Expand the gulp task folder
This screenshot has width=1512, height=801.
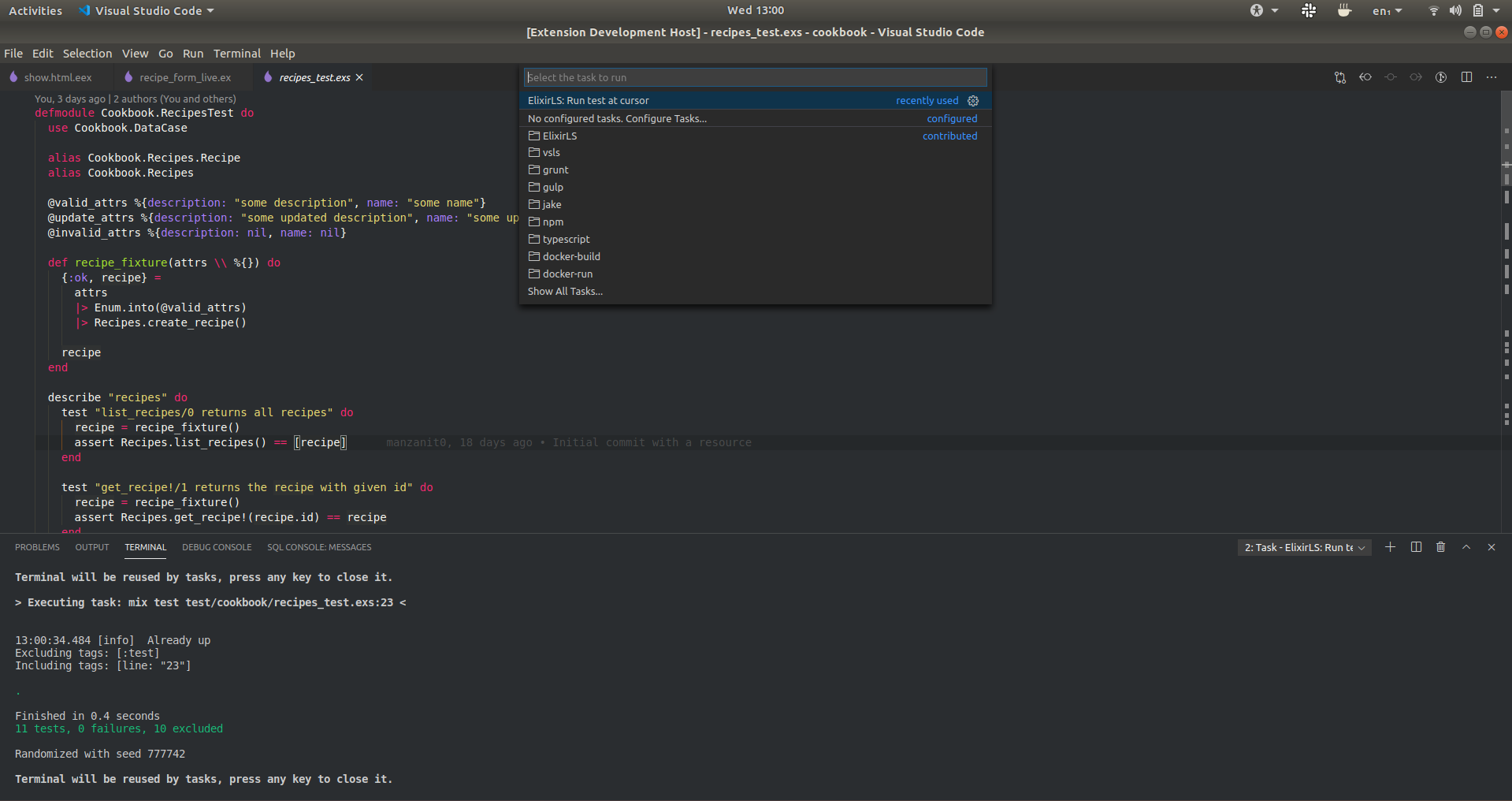755,188
